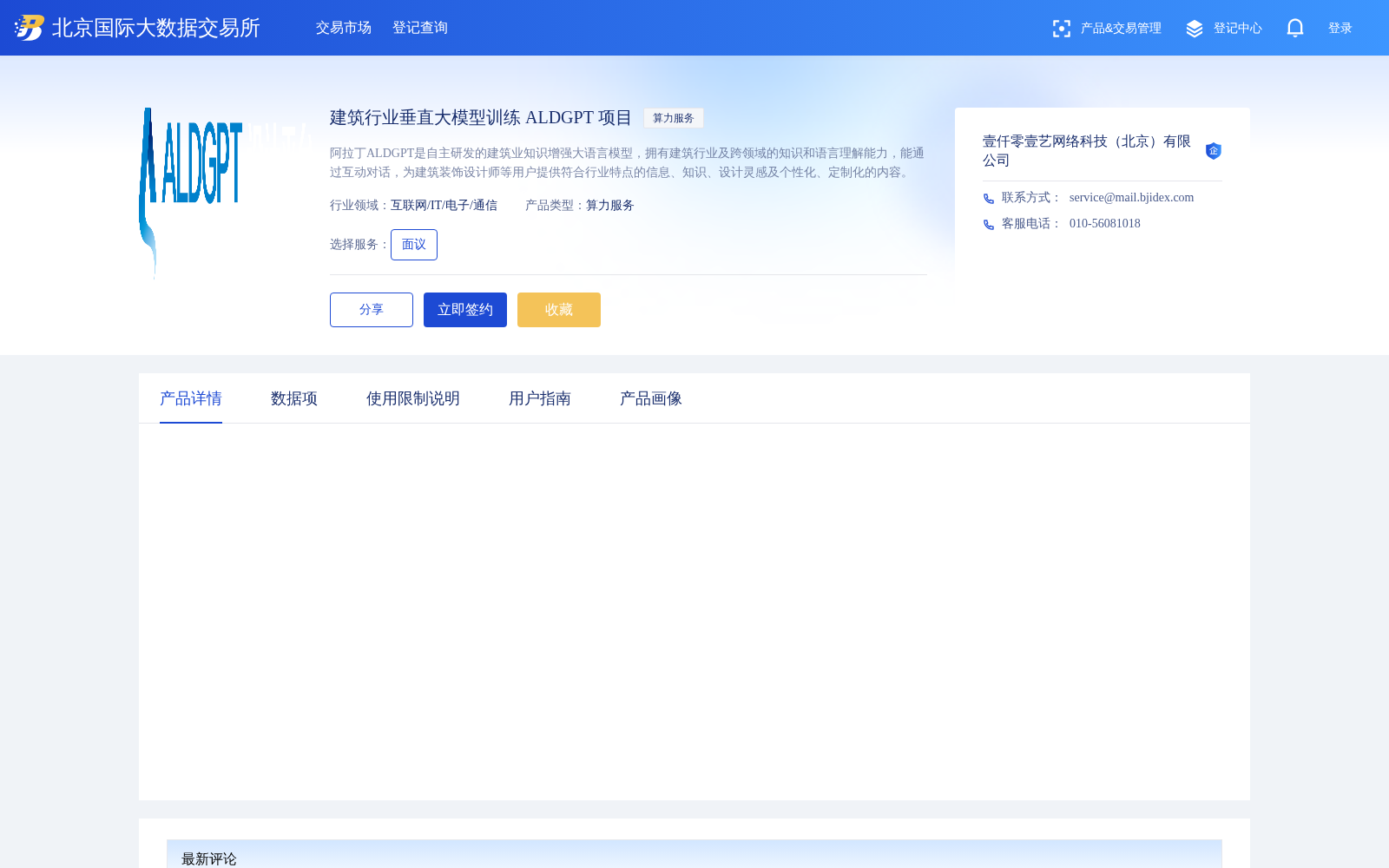Viewport: 1389px width, 868px height.
Task: Click 登记中心 text link
Action: click(1238, 29)
